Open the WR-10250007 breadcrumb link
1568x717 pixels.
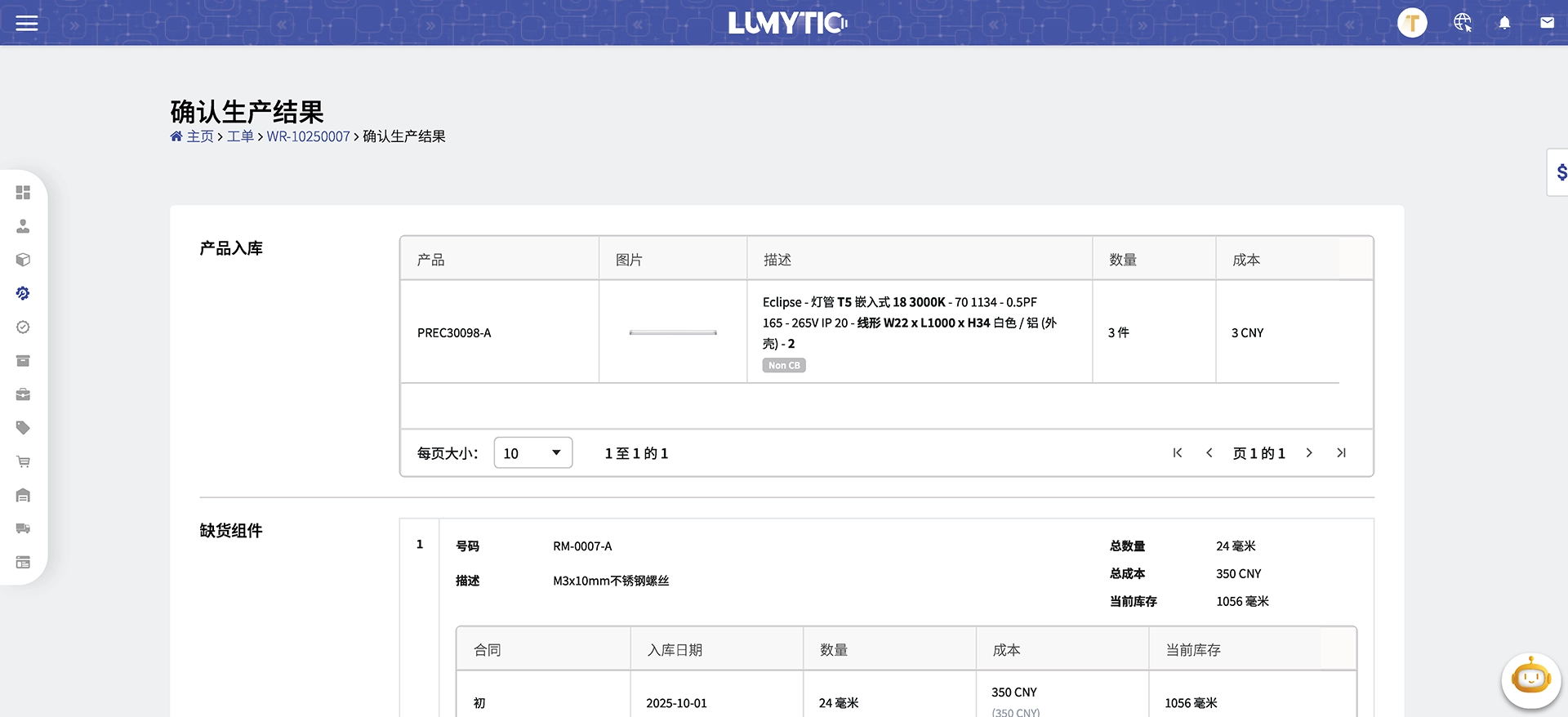click(308, 136)
